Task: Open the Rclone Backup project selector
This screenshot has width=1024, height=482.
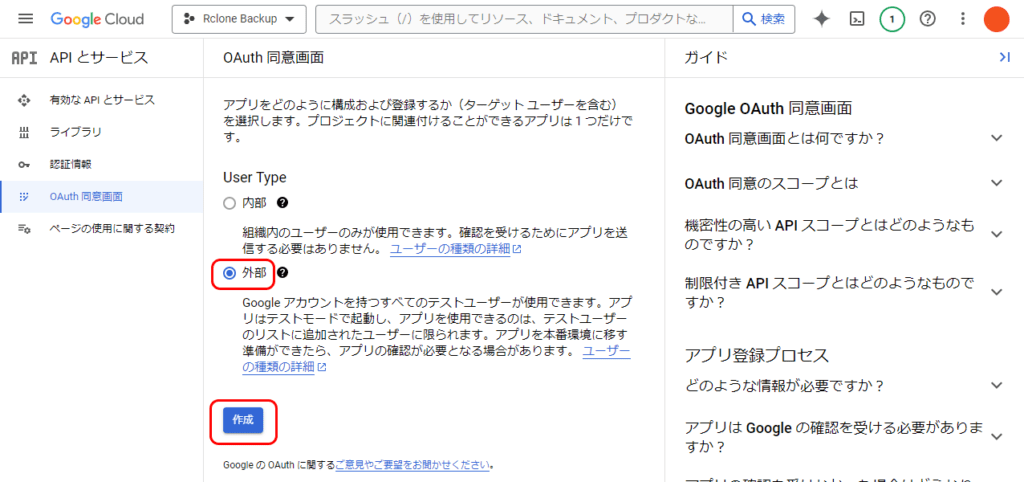Action: (239, 19)
